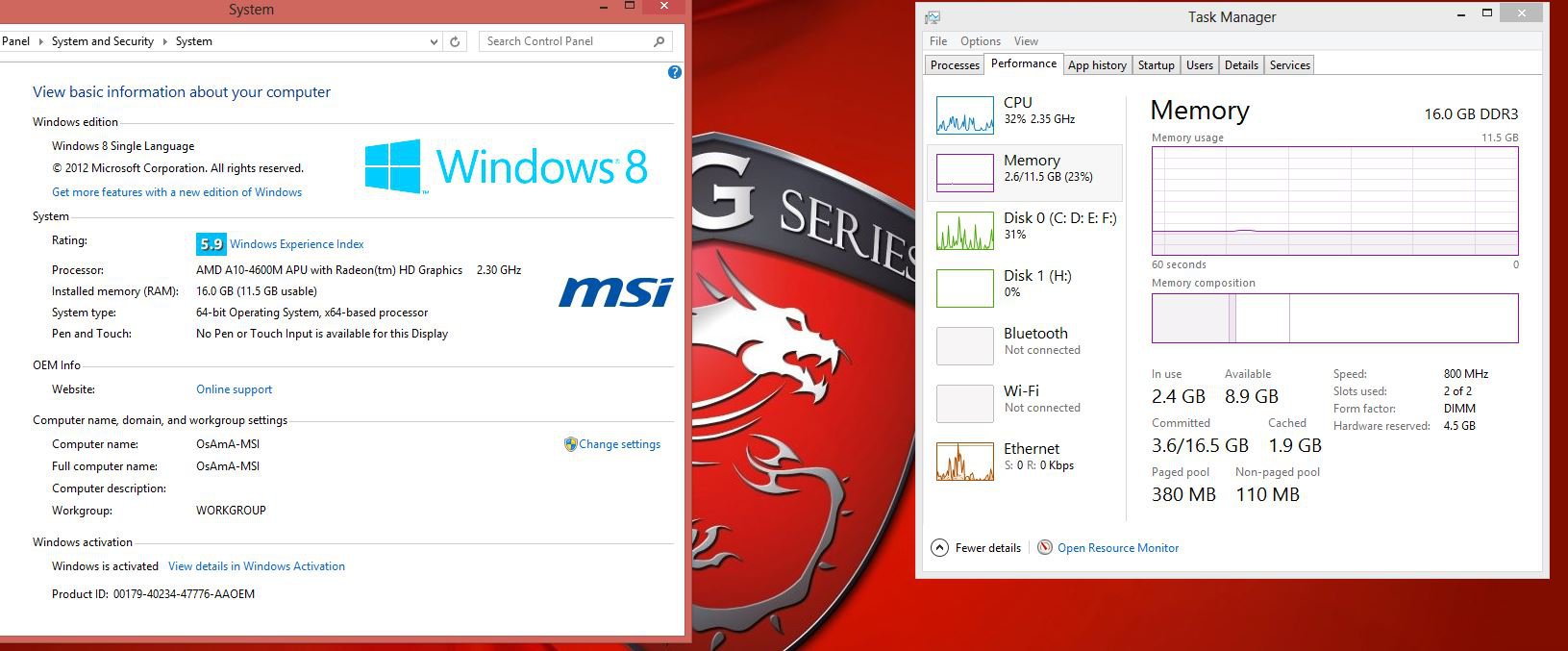Close the Task Manager window
The image size is (1568, 651).
[1521, 13]
